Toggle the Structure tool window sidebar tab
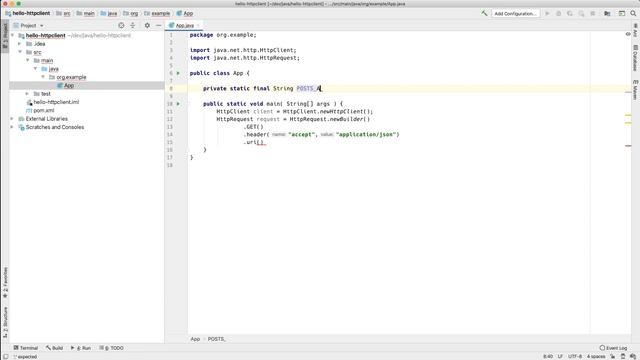 pyautogui.click(x=5, y=322)
